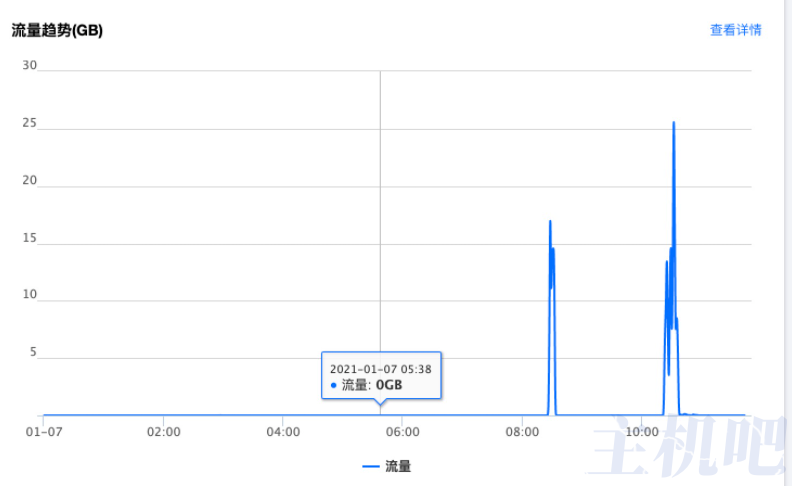
Task: Click the 5 y-axis label
Action: pos(33,352)
